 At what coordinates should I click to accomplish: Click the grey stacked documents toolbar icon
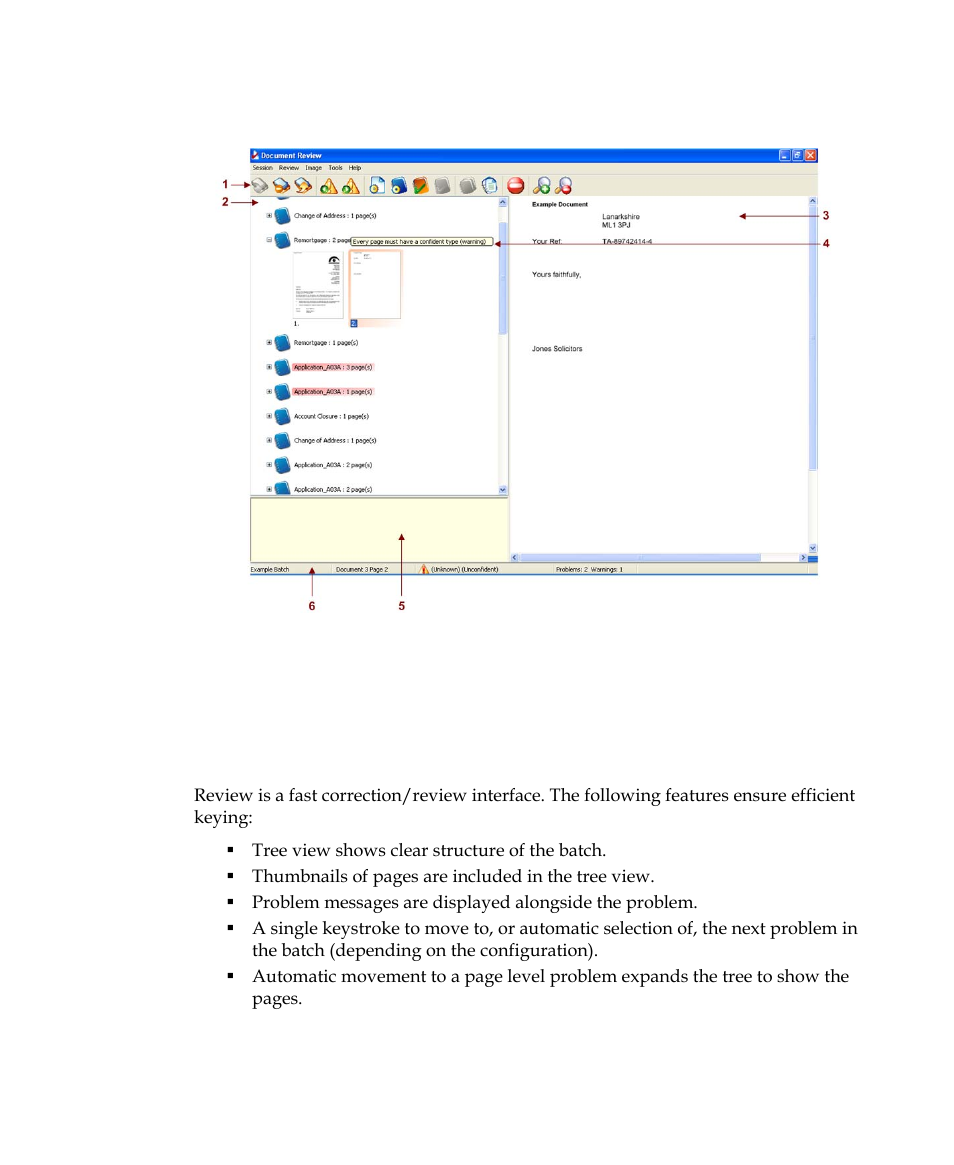(467, 186)
